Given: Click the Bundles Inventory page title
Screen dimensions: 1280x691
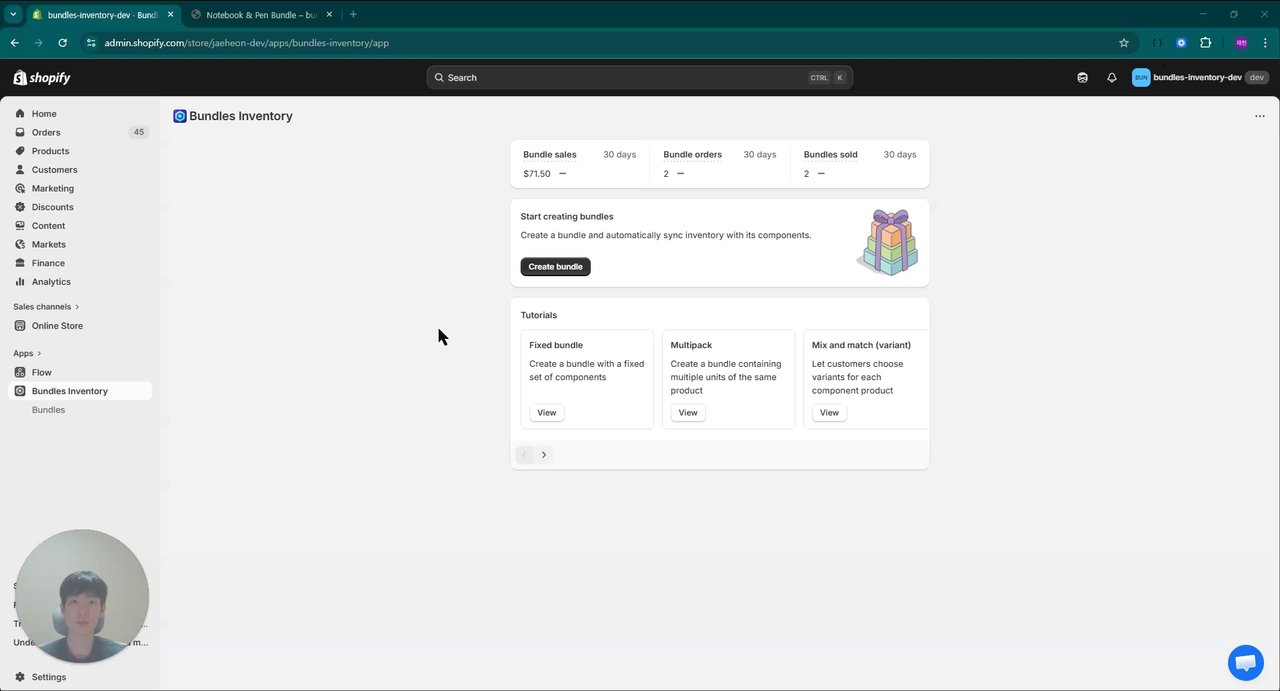Looking at the screenshot, I should point(241,116).
